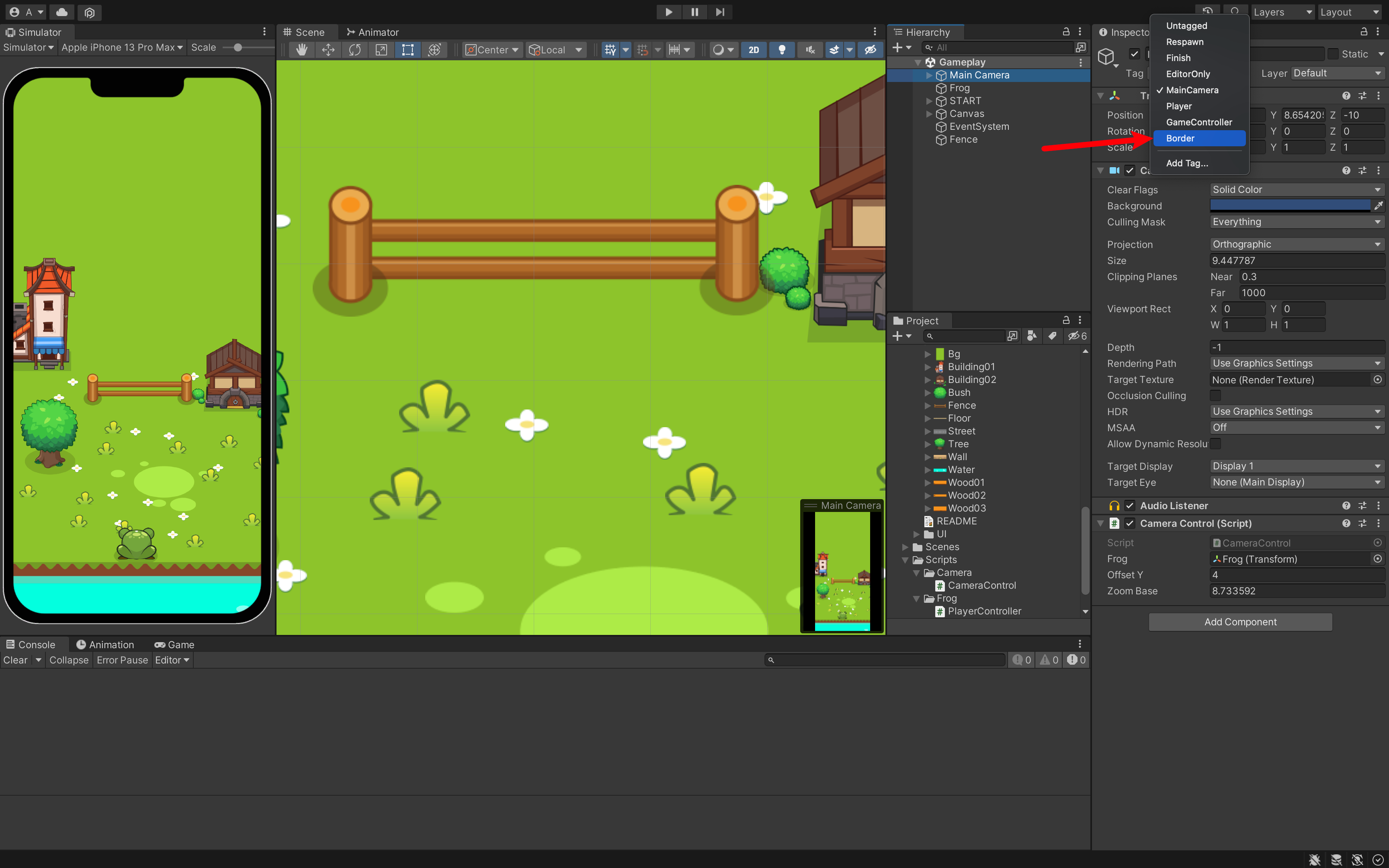Image resolution: width=1389 pixels, height=868 pixels.
Task: Click the Console Clear button
Action: [x=16, y=660]
